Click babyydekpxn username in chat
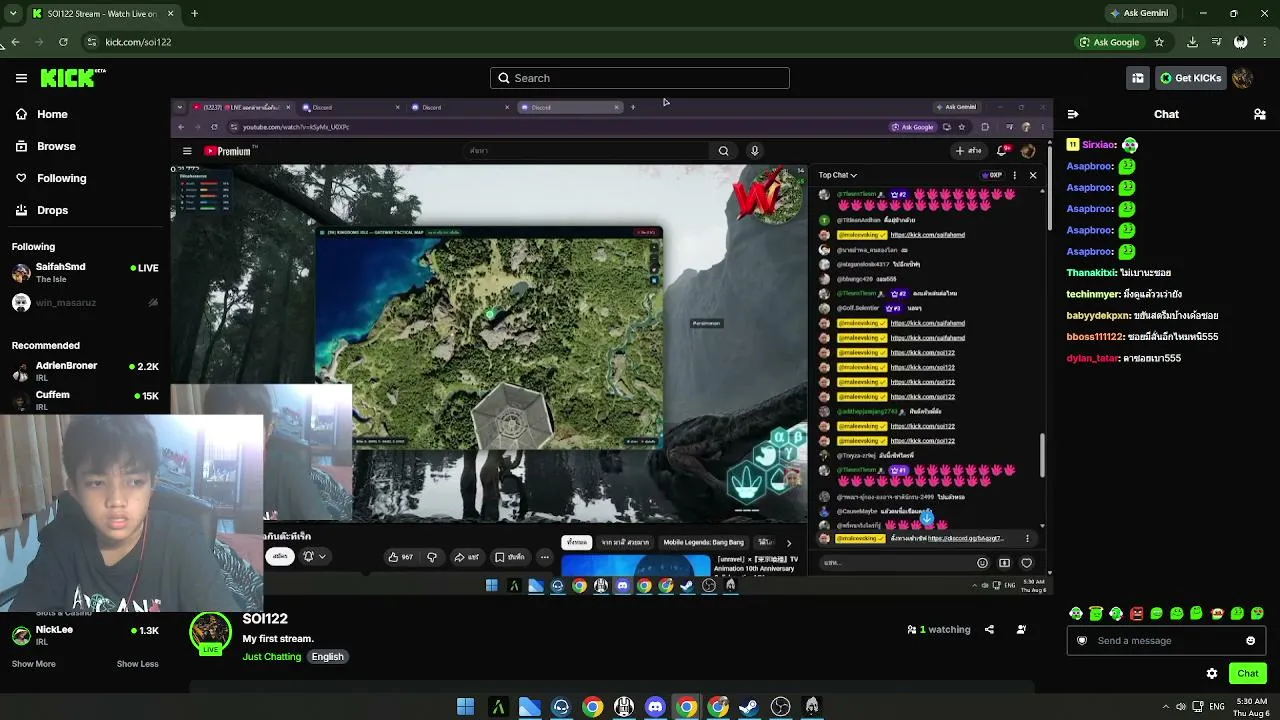 (x=1098, y=315)
